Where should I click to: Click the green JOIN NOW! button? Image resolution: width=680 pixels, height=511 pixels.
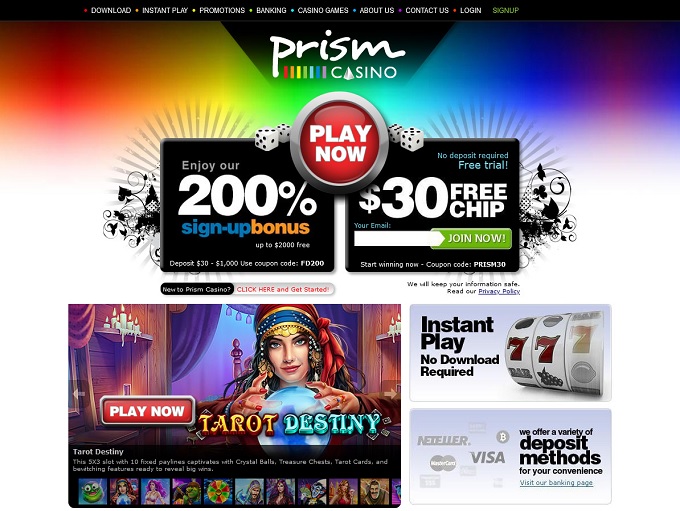[x=472, y=239]
